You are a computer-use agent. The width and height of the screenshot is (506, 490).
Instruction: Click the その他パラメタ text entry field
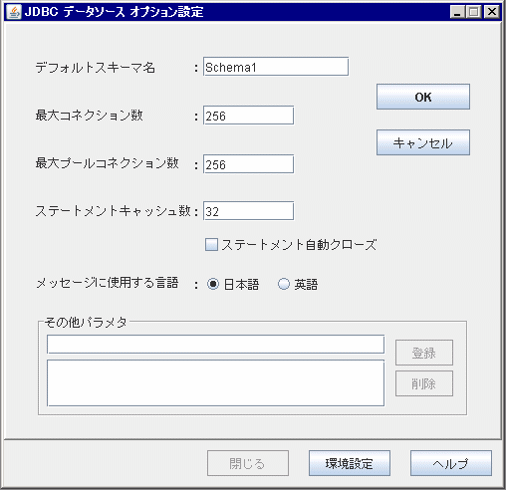pos(216,344)
